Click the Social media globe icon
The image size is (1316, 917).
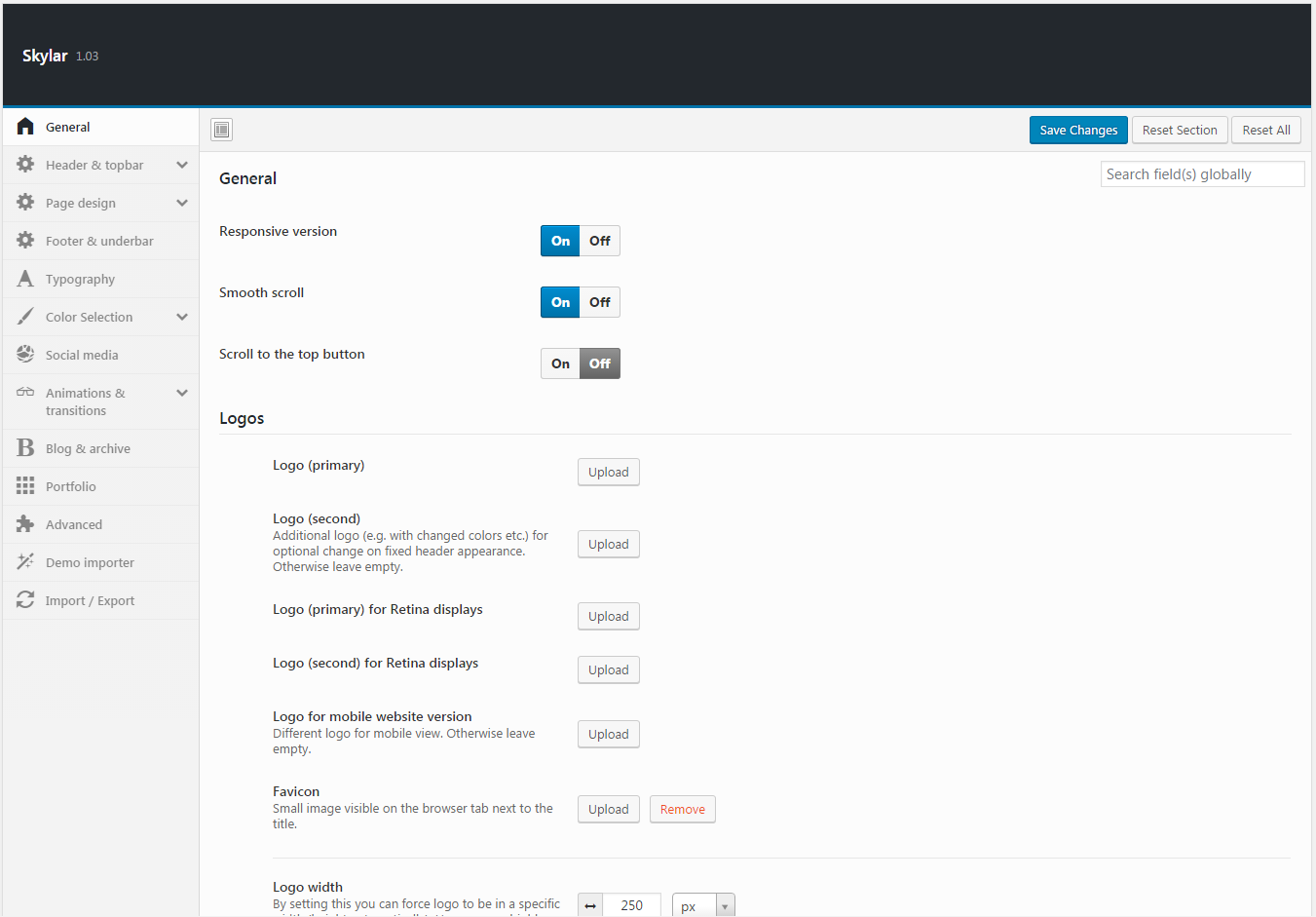click(25, 355)
